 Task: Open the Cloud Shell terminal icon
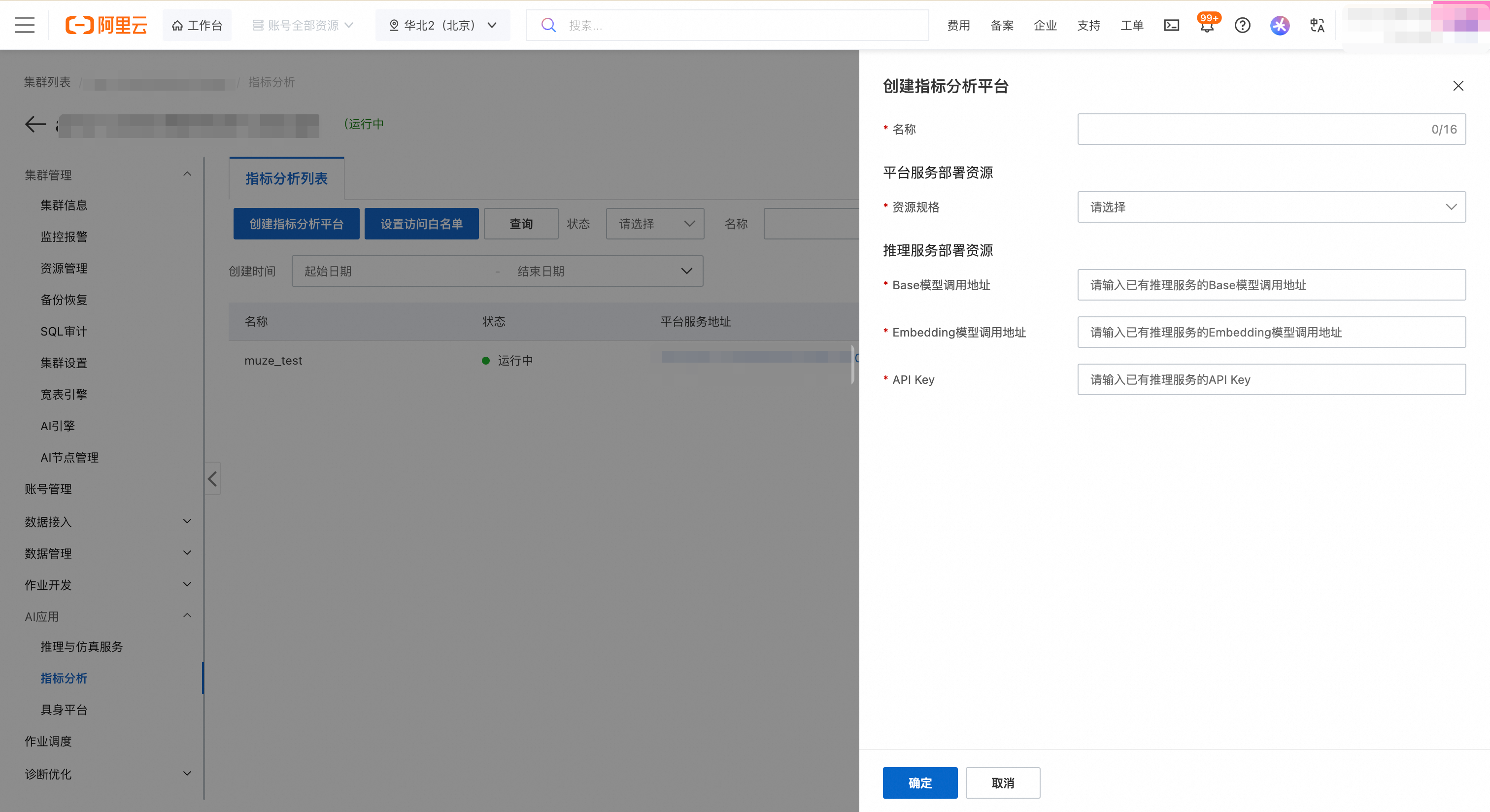click(x=1171, y=25)
